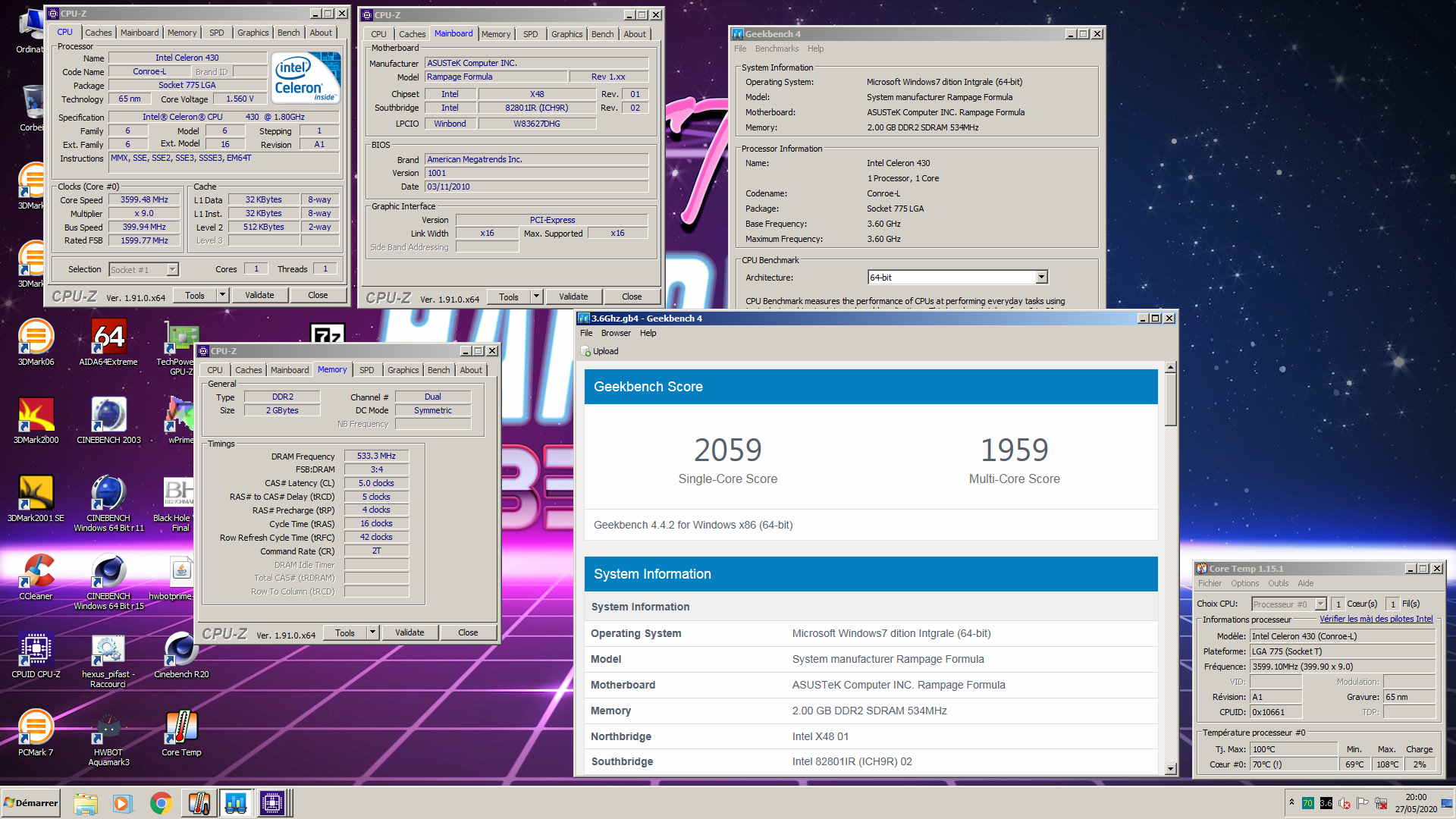This screenshot has height=819, width=1456.
Task: Click the Démarrer start button
Action: [x=31, y=803]
